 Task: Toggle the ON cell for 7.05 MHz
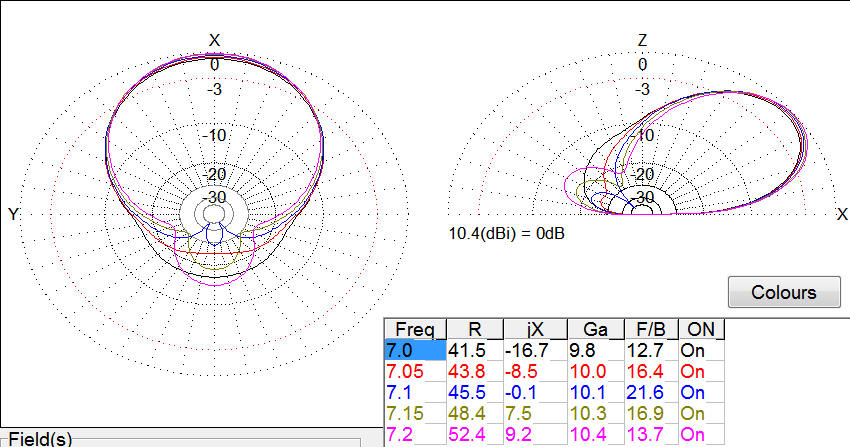[702, 372]
